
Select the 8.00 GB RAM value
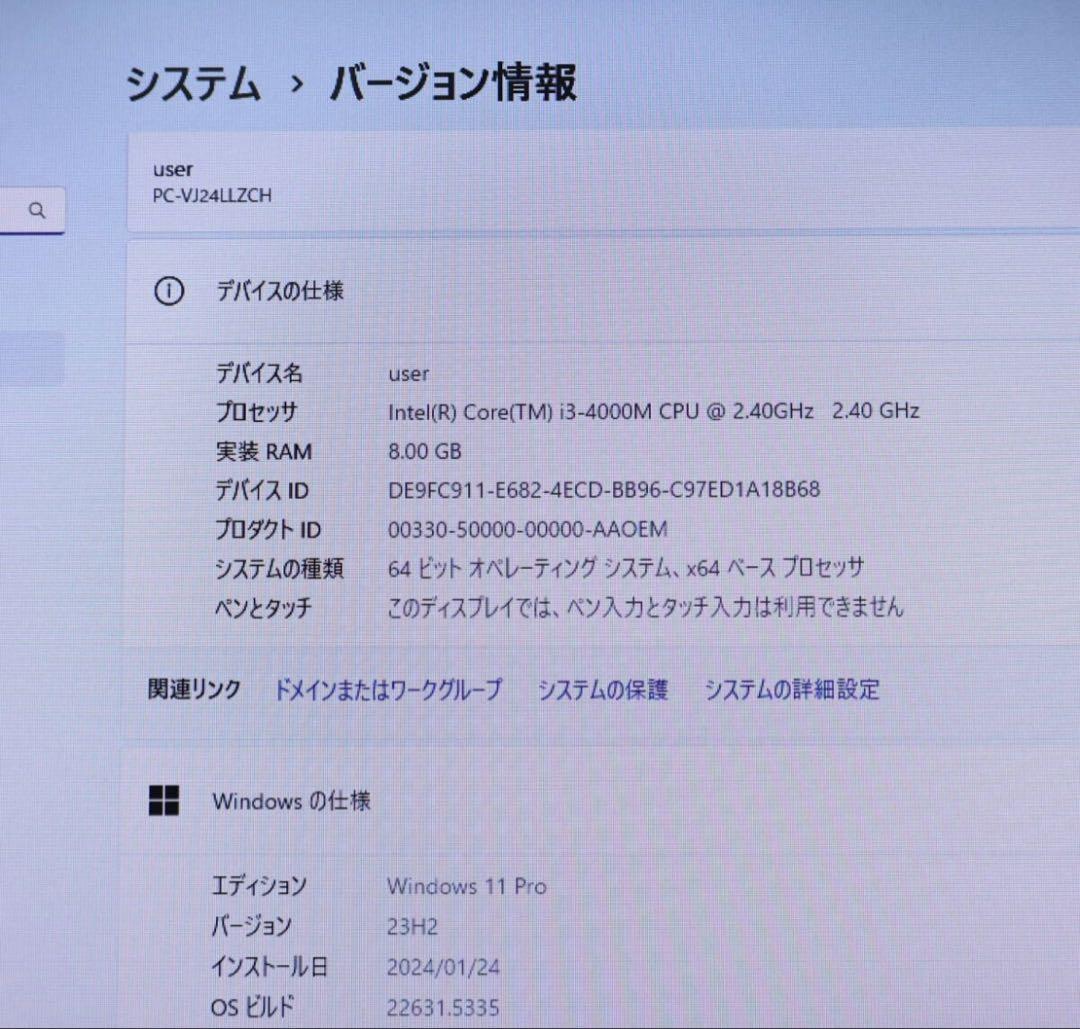(x=425, y=451)
